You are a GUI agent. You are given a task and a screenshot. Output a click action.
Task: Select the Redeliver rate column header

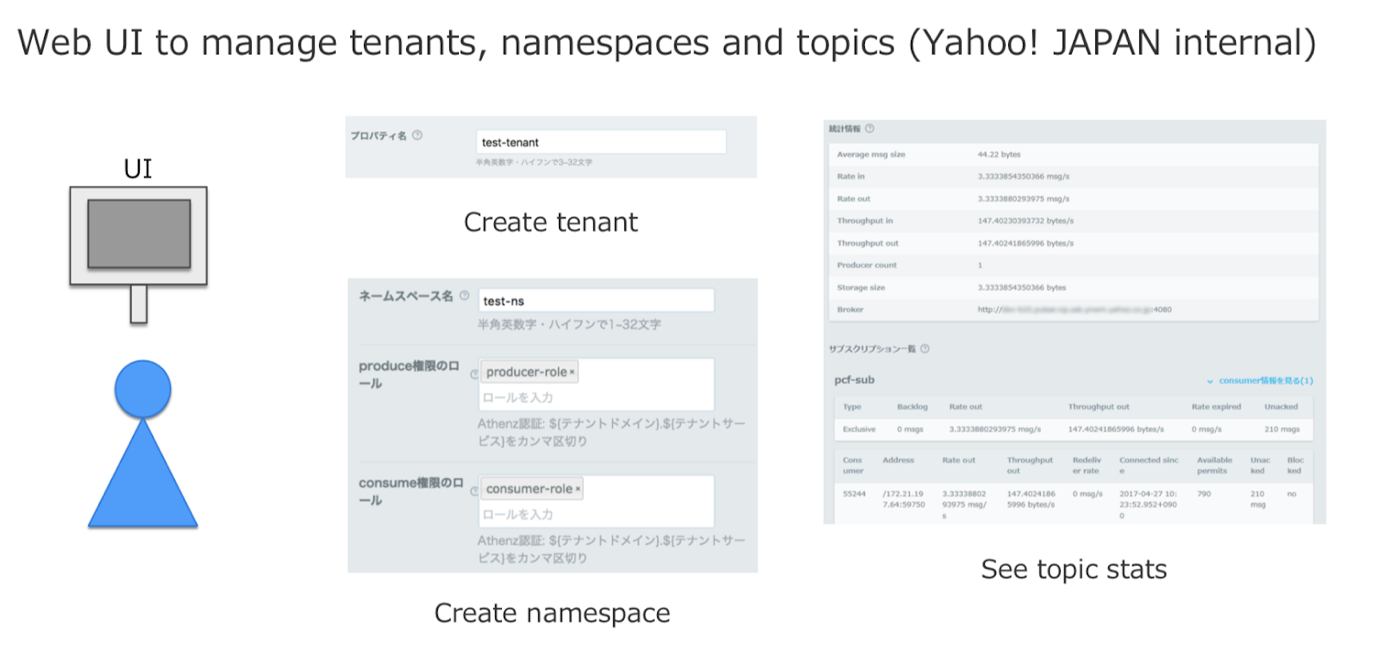(x=1087, y=465)
